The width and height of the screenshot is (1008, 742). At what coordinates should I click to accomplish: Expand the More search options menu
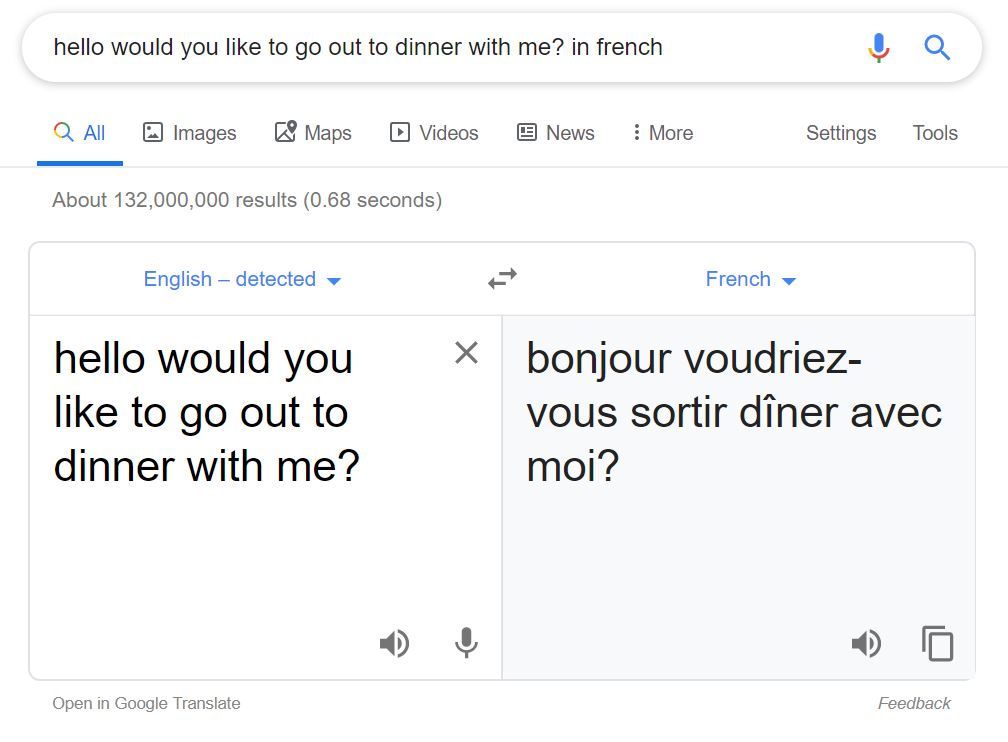661,132
